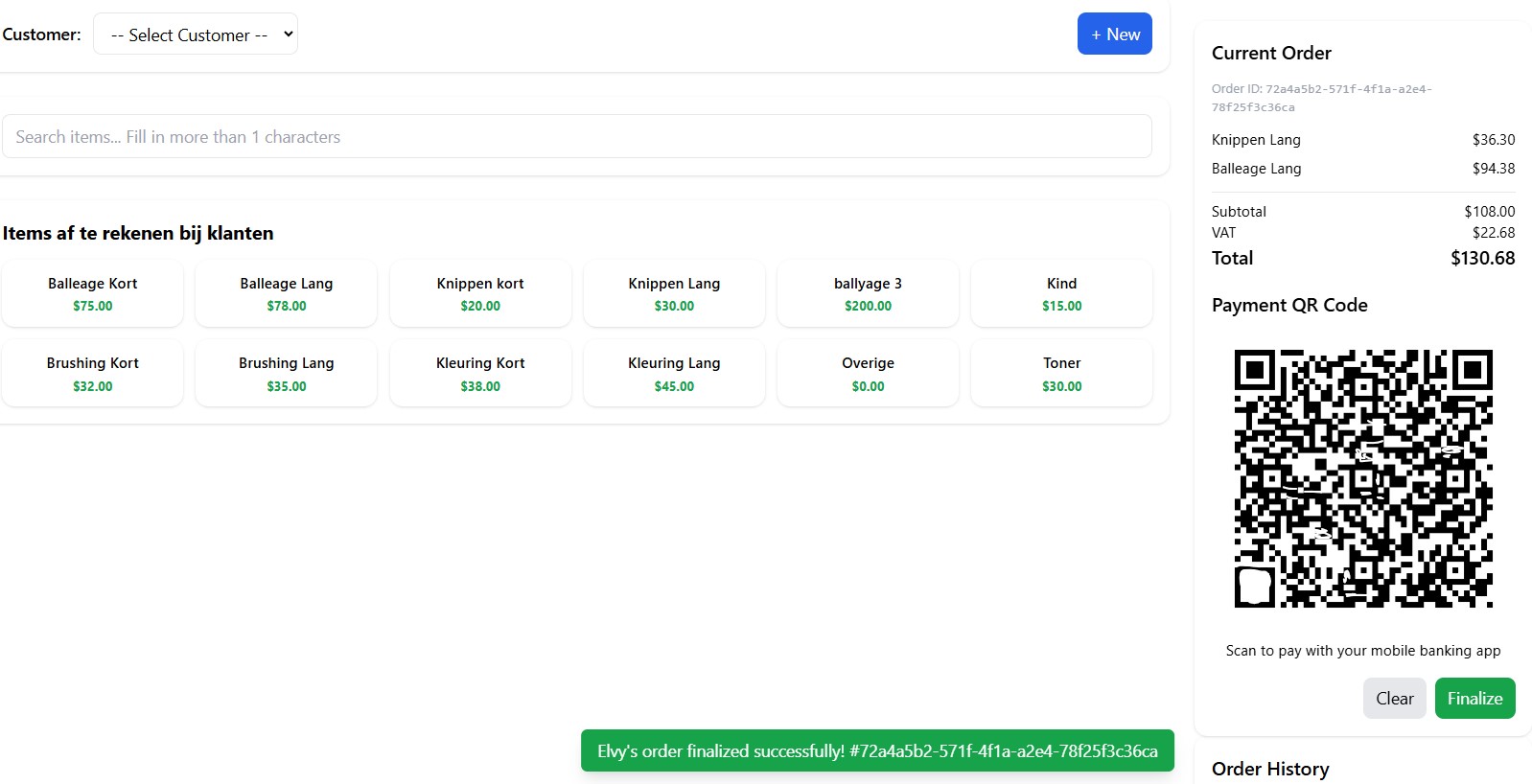This screenshot has width=1532, height=784.
Task: Finalize the current order
Action: (1474, 699)
